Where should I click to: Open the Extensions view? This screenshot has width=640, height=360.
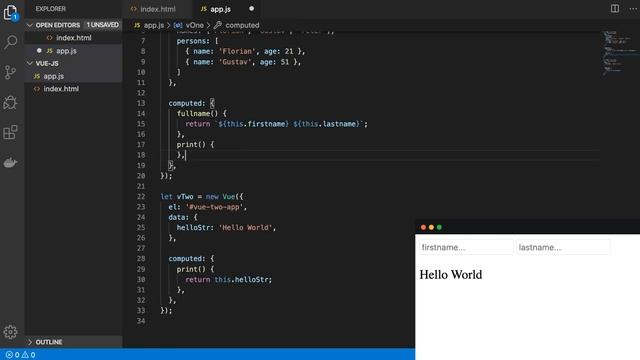[x=10, y=132]
